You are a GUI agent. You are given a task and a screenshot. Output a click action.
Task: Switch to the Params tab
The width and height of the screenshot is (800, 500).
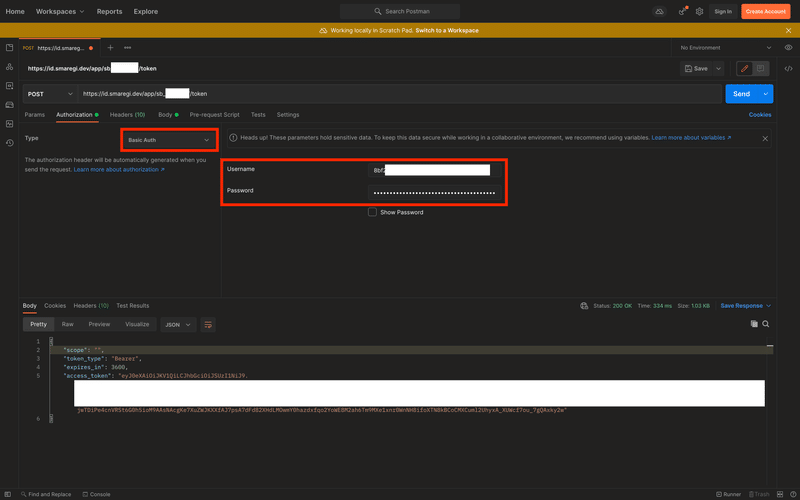coord(35,115)
